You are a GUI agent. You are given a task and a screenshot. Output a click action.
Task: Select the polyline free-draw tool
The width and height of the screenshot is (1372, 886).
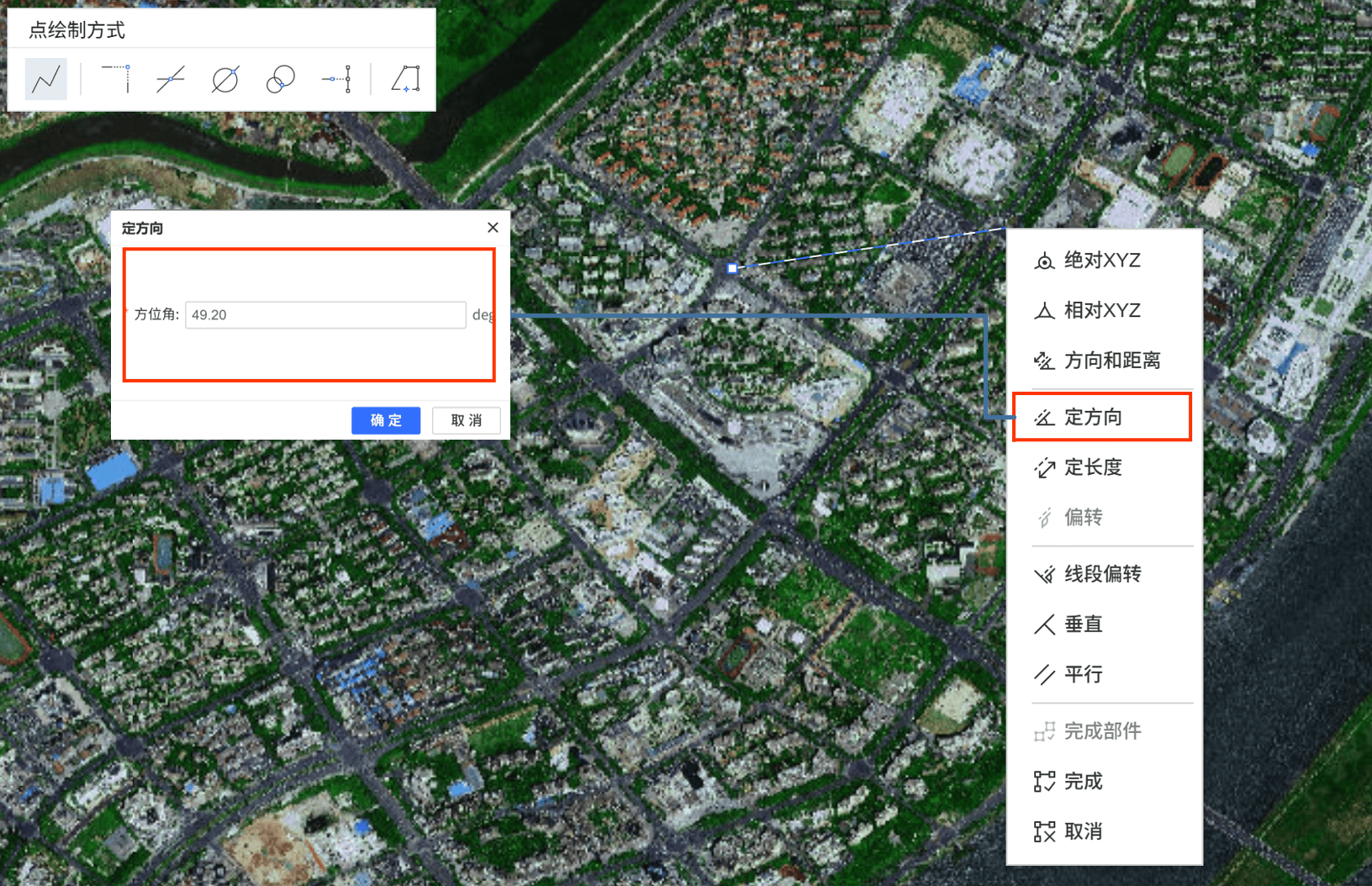(x=46, y=80)
